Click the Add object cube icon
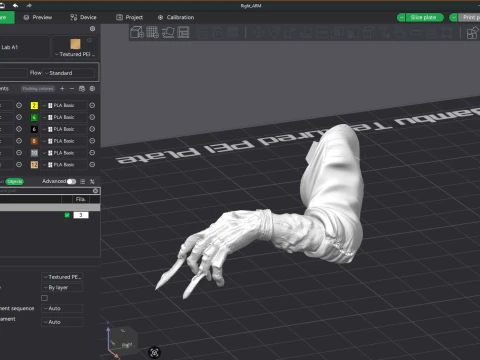The width and height of the screenshot is (480, 360). (x=137, y=32)
